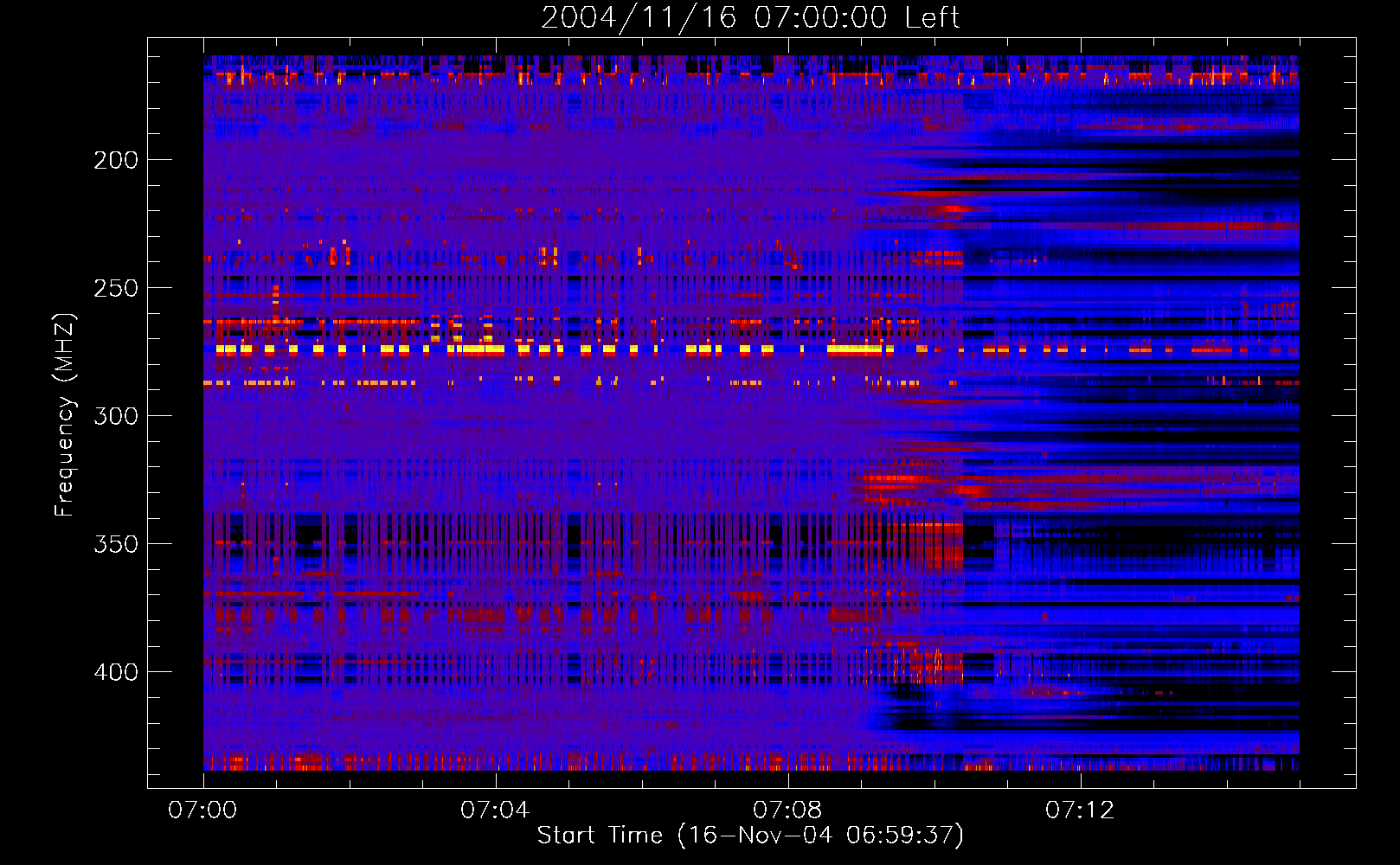This screenshot has height=865, width=1400.
Task: Click the 350 frequency tick label
Action: (116, 544)
